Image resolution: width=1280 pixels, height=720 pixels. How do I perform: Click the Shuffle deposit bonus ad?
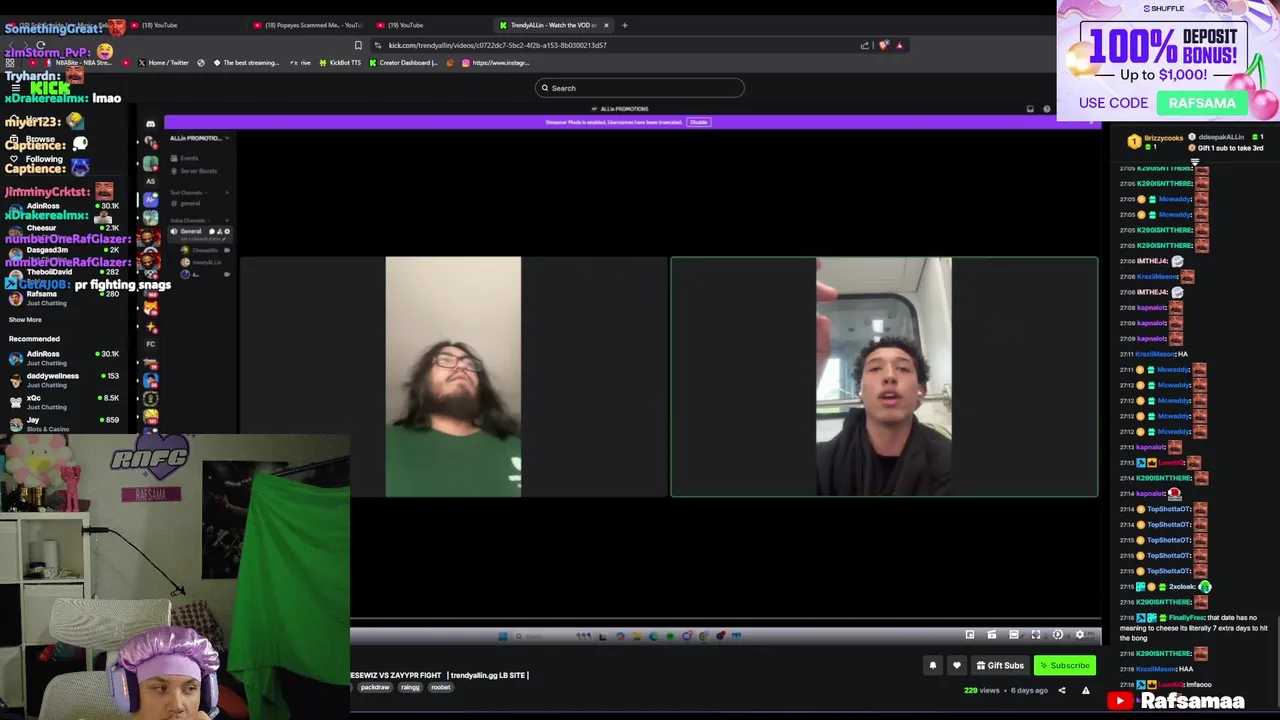[x=1168, y=60]
